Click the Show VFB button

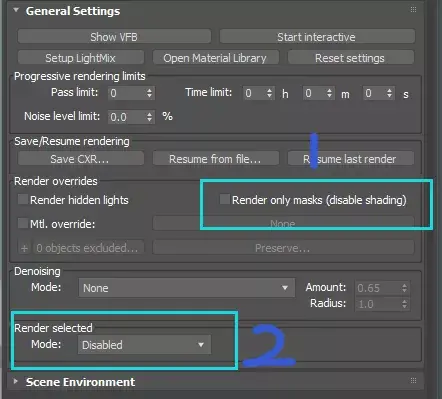pyautogui.click(x=114, y=37)
